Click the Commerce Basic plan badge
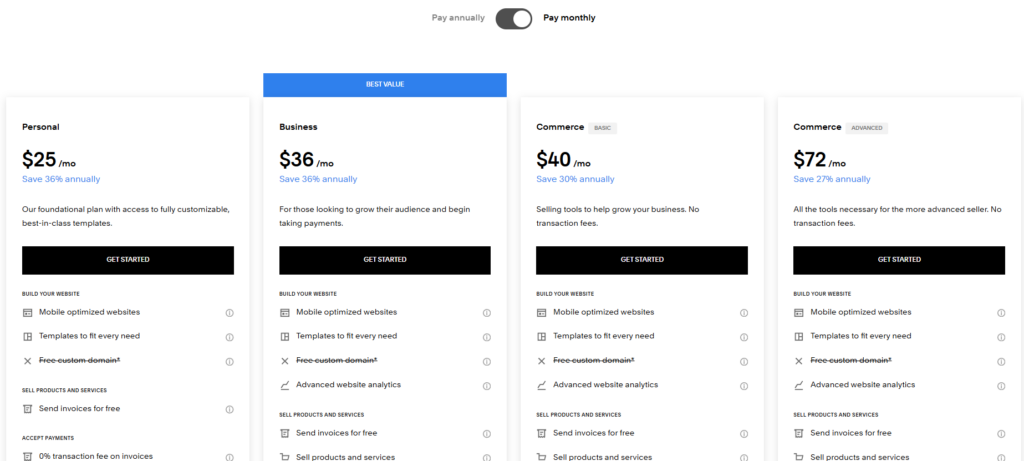 pyautogui.click(x=602, y=128)
